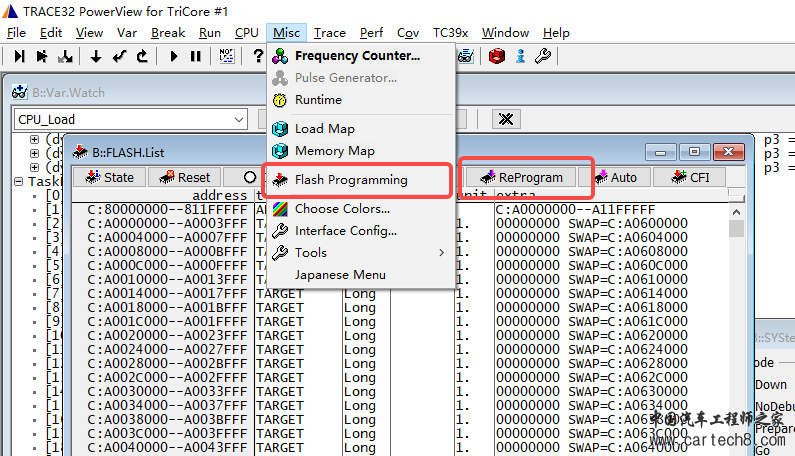Click the B::FLASH.List chip title icon
This screenshot has height=456, width=795.
(x=80, y=152)
